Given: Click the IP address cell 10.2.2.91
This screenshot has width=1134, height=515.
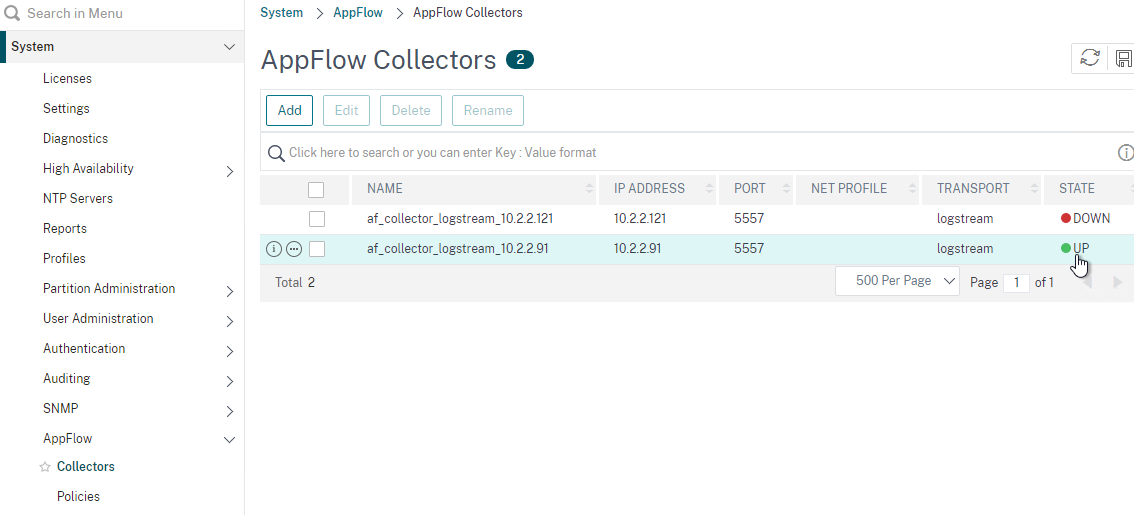Looking at the screenshot, I should (x=639, y=248).
